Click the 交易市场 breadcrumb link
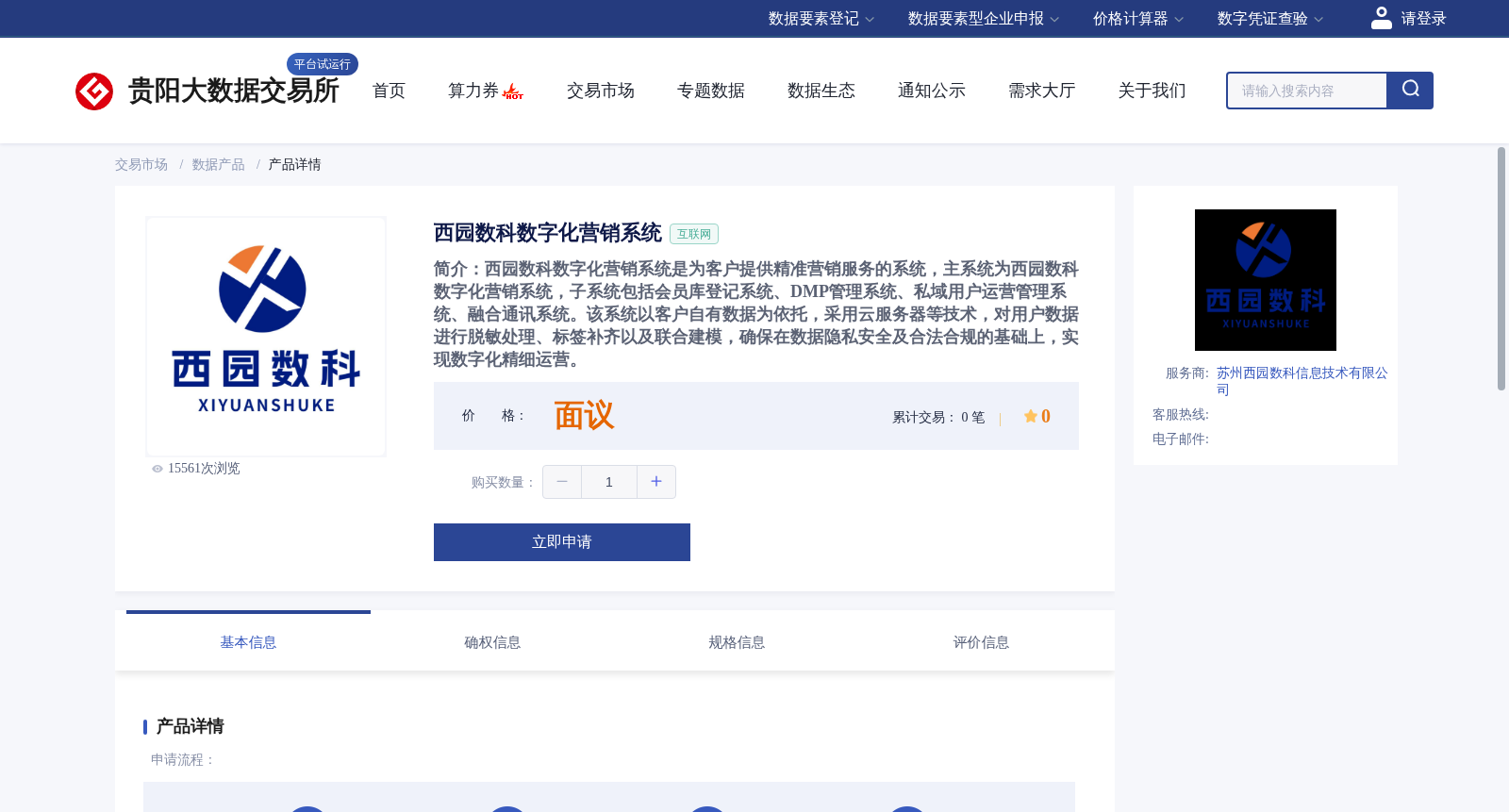Screen dimensions: 1509x812 click(x=141, y=165)
